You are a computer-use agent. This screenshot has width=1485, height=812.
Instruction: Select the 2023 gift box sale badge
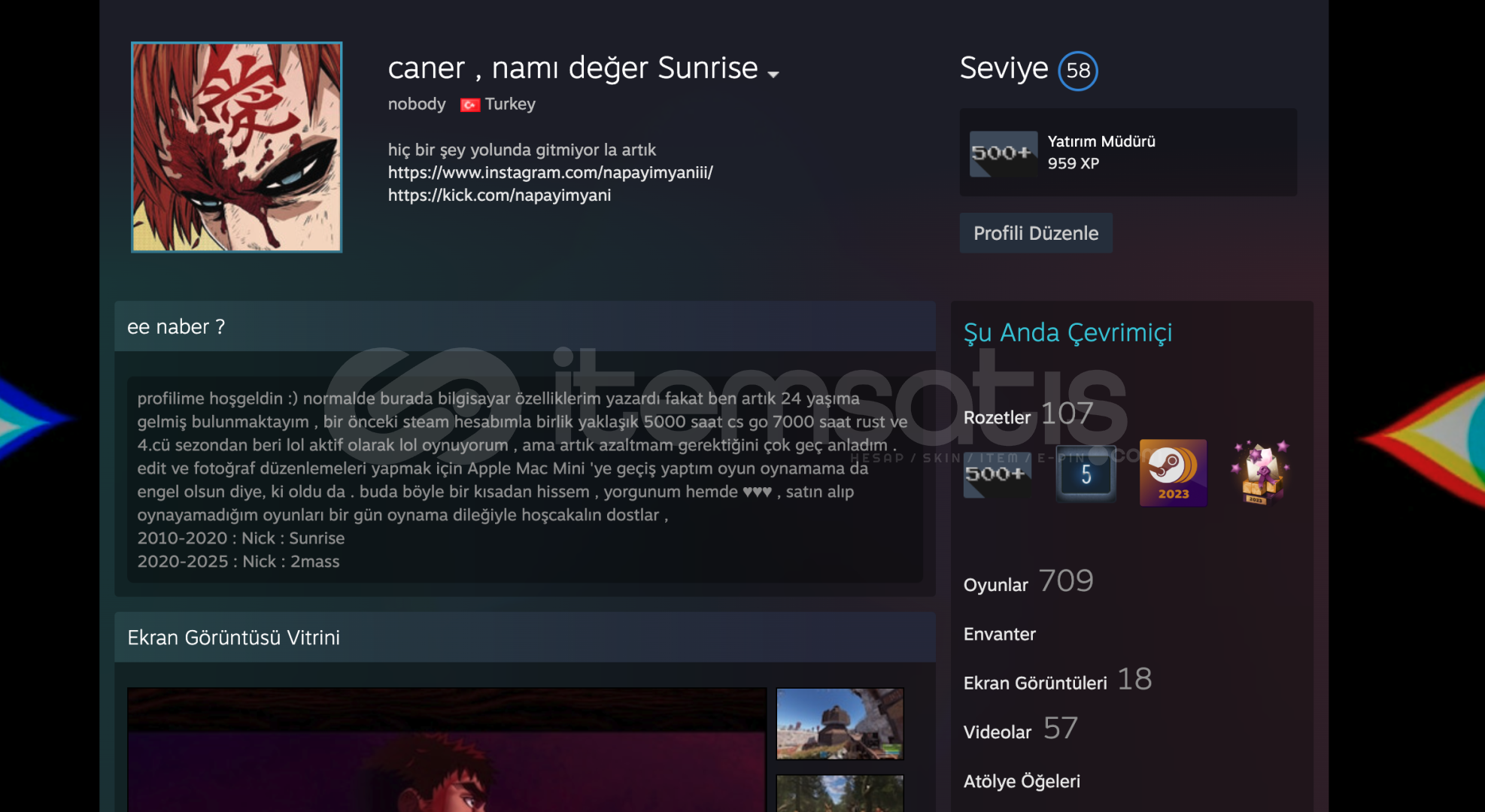click(x=1261, y=473)
